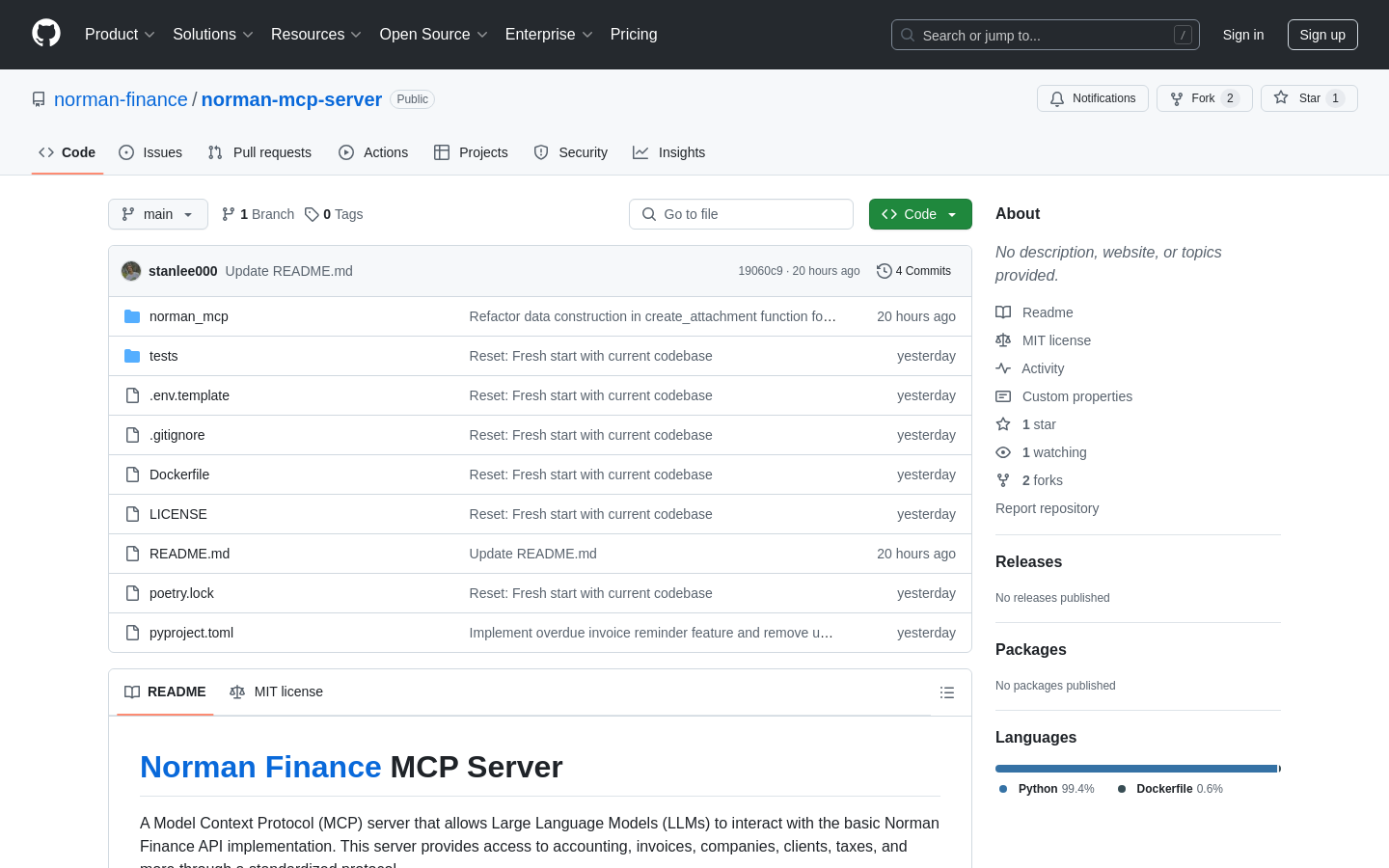Click the LICENSE file icon

coord(132,514)
